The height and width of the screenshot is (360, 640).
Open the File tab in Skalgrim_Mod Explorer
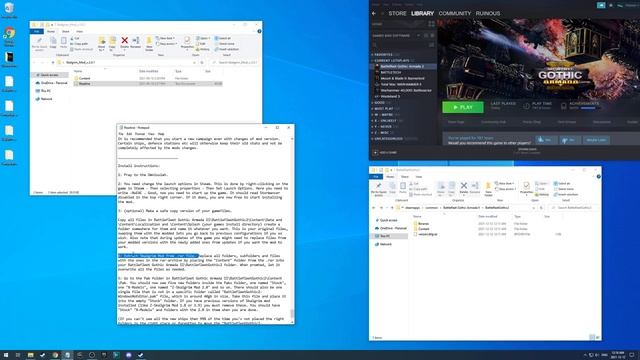pos(37,31)
